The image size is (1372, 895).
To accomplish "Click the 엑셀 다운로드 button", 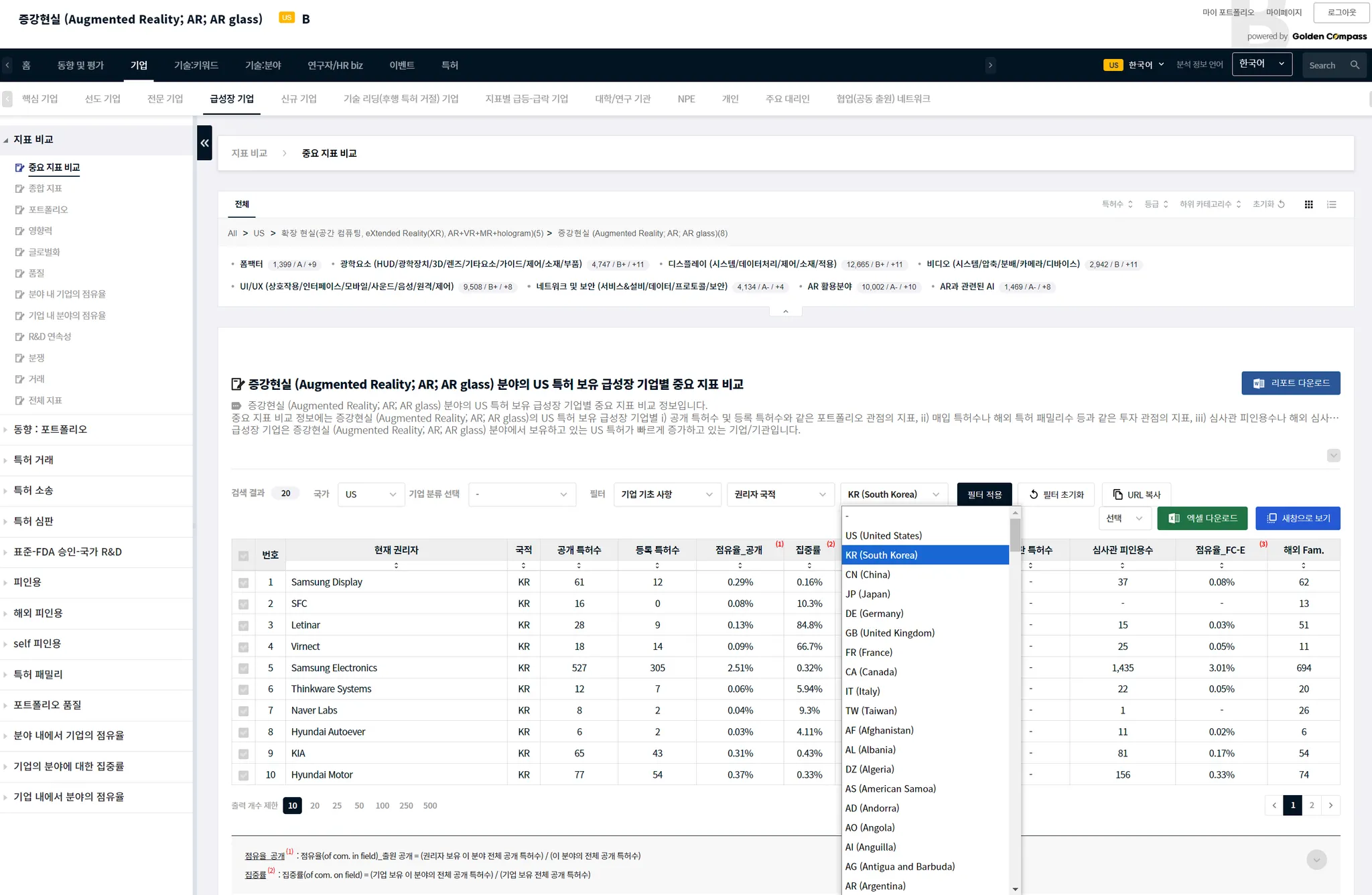I will click(1202, 518).
